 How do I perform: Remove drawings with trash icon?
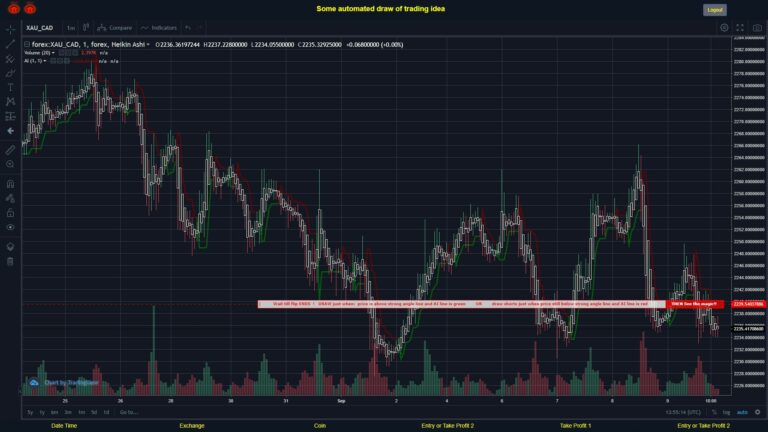click(x=10, y=261)
